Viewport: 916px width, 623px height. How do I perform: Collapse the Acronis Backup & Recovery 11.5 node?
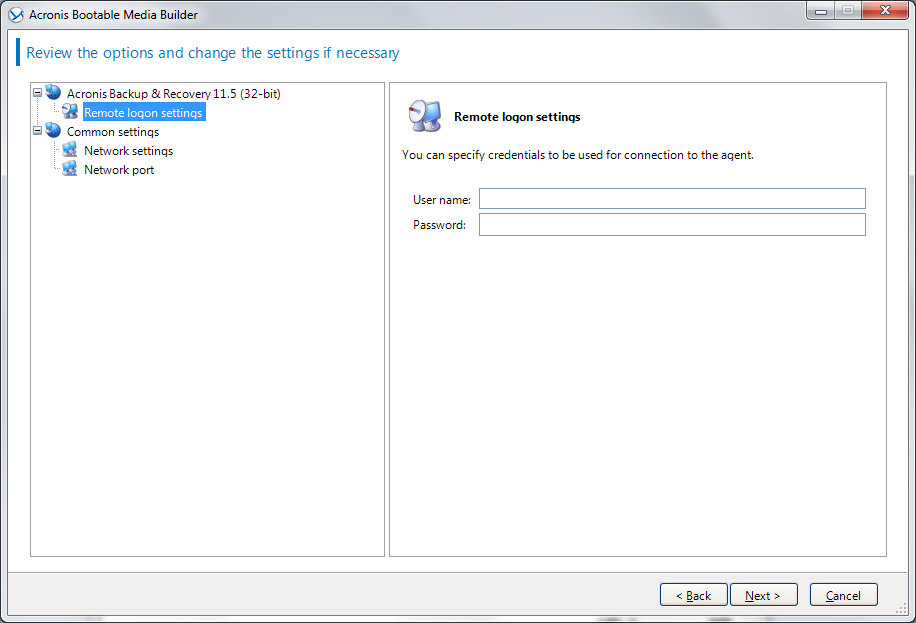pos(37,92)
